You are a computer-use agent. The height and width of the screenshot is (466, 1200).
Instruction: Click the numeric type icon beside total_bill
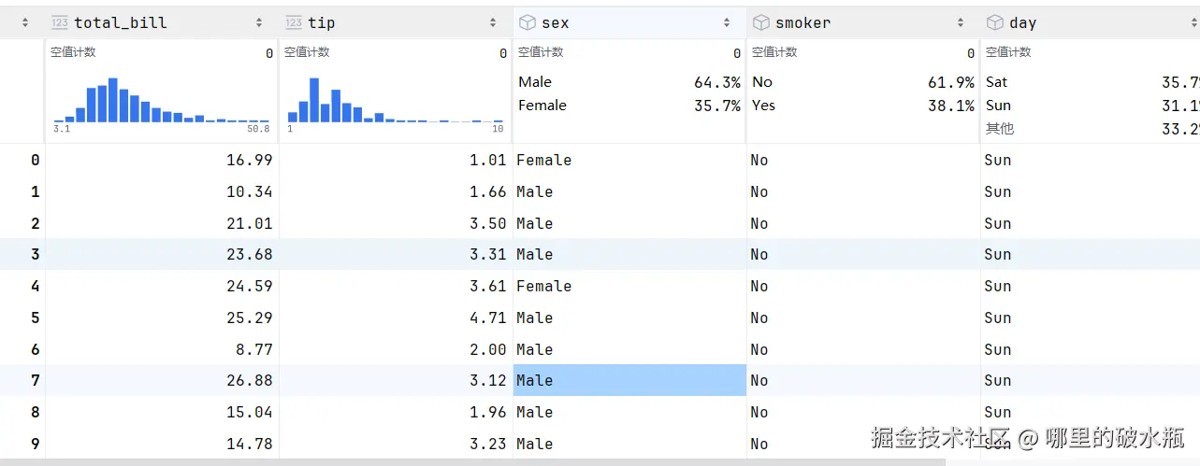click(60, 23)
